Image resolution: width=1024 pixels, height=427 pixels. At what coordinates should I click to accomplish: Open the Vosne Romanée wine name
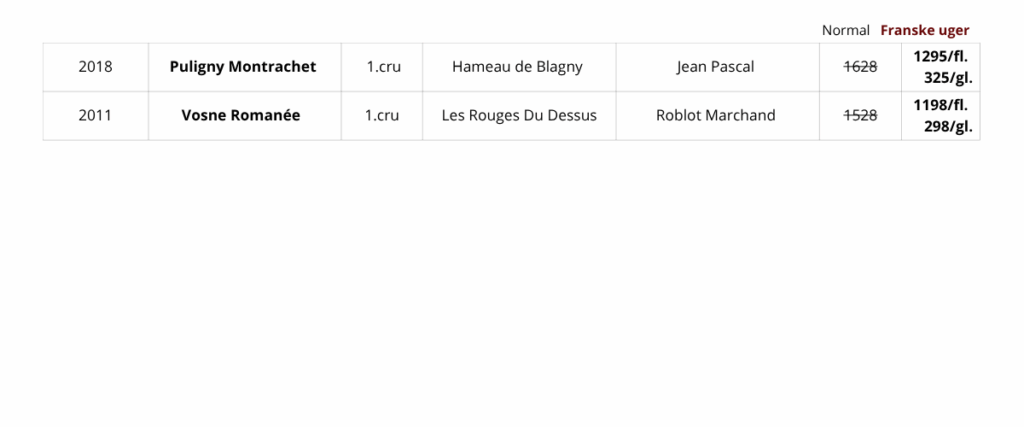click(x=241, y=115)
